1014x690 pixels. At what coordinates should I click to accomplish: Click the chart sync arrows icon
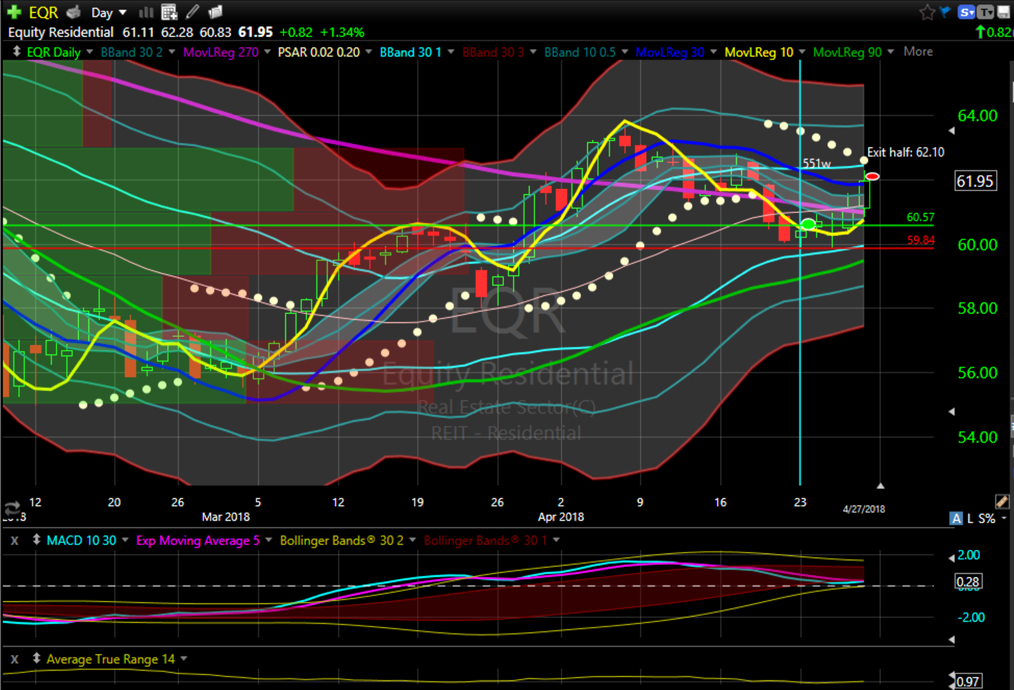click(x=12, y=508)
